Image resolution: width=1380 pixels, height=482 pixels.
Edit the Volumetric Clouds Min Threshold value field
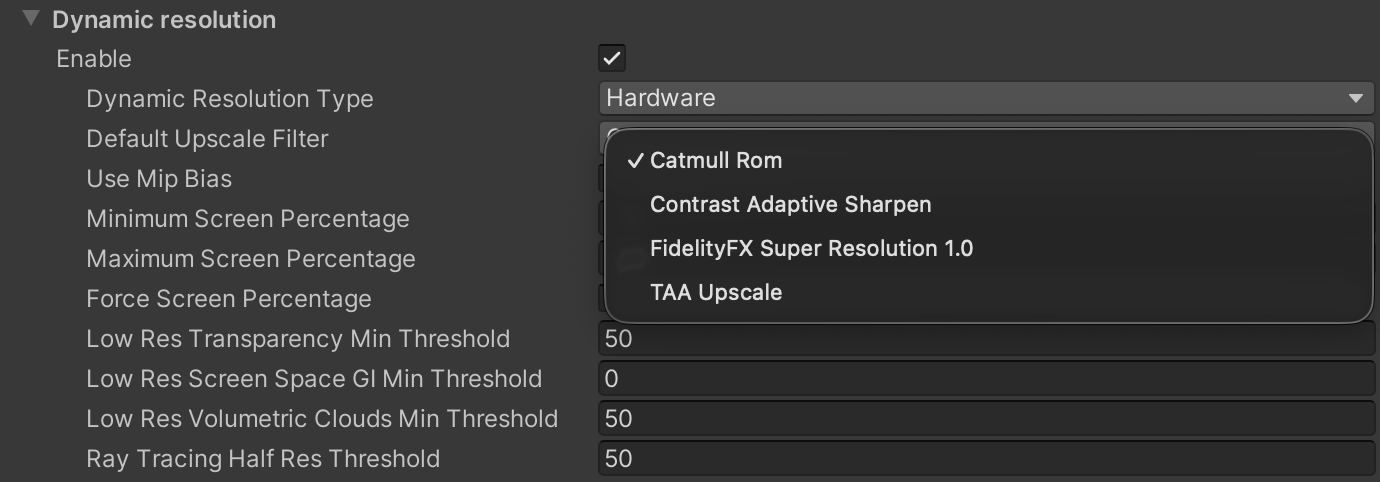click(986, 419)
